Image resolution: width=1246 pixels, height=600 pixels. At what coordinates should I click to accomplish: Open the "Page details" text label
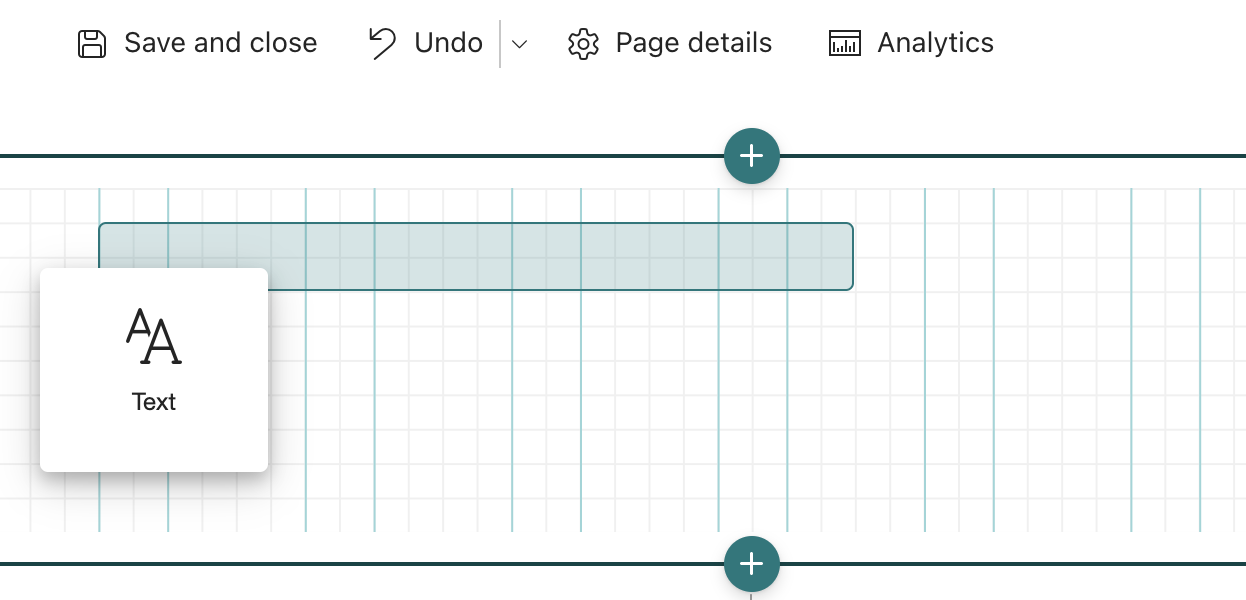tap(693, 43)
